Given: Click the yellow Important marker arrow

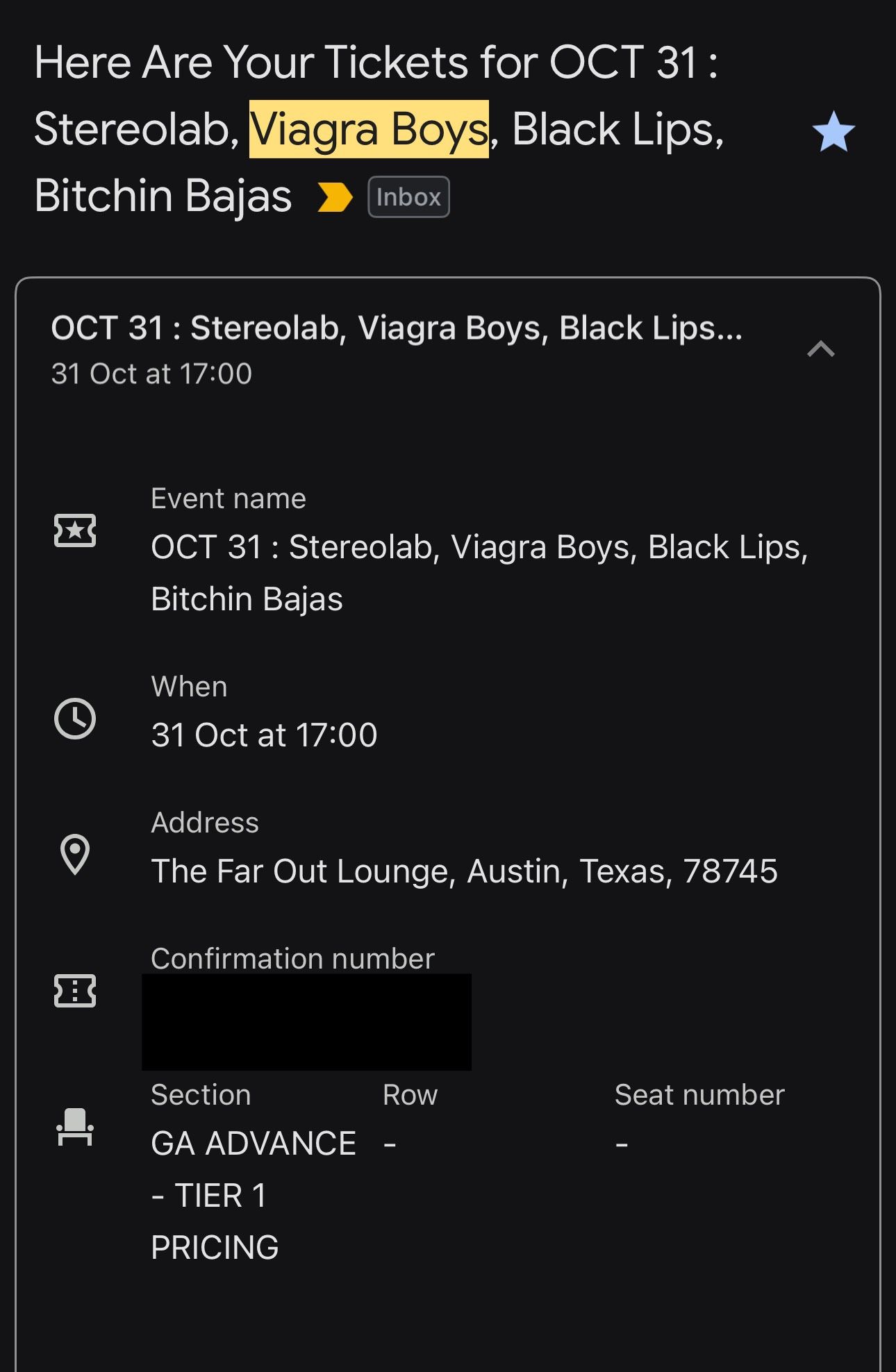Looking at the screenshot, I should point(335,197).
